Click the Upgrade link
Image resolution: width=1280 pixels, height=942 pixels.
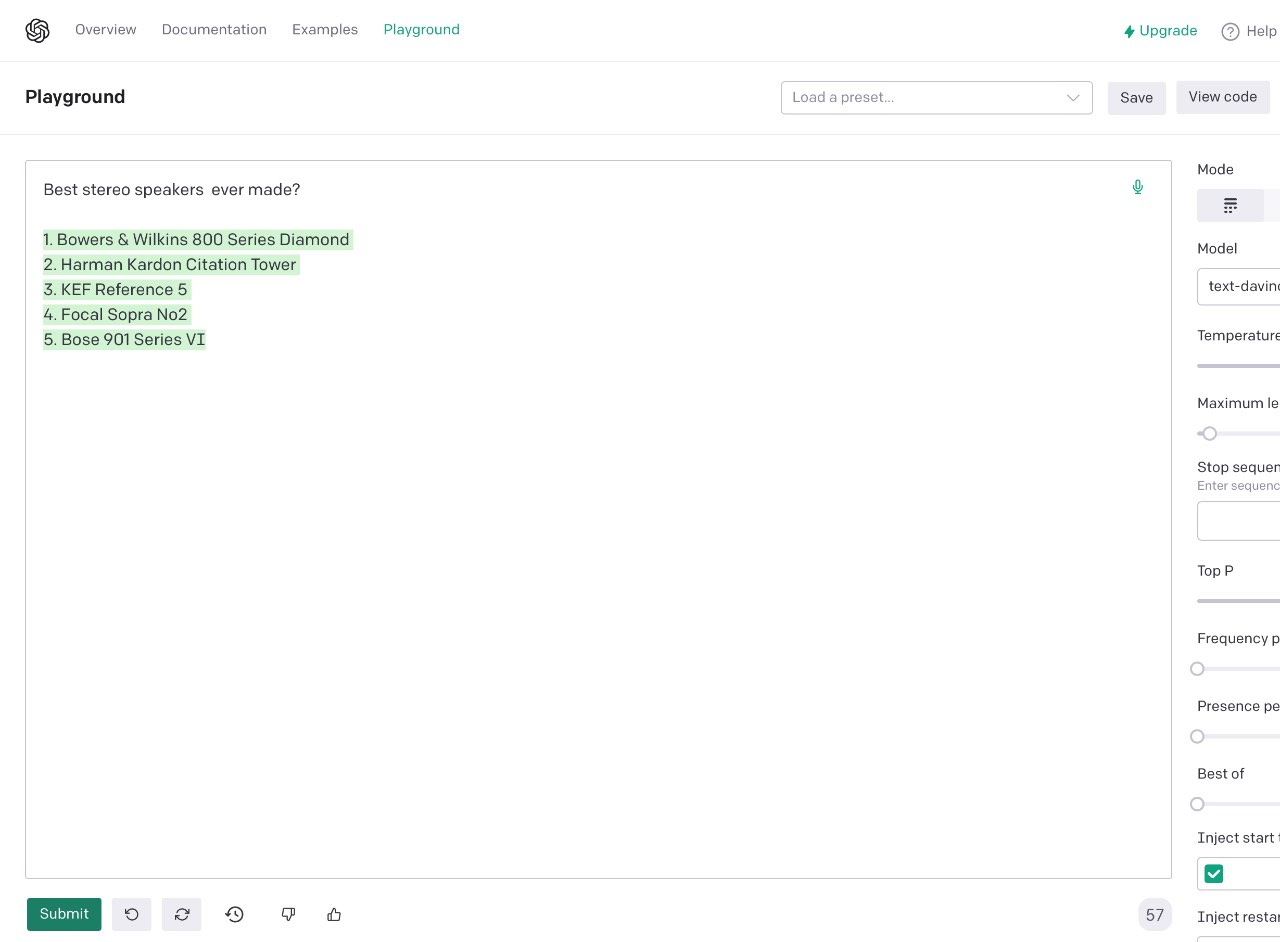(x=1160, y=31)
